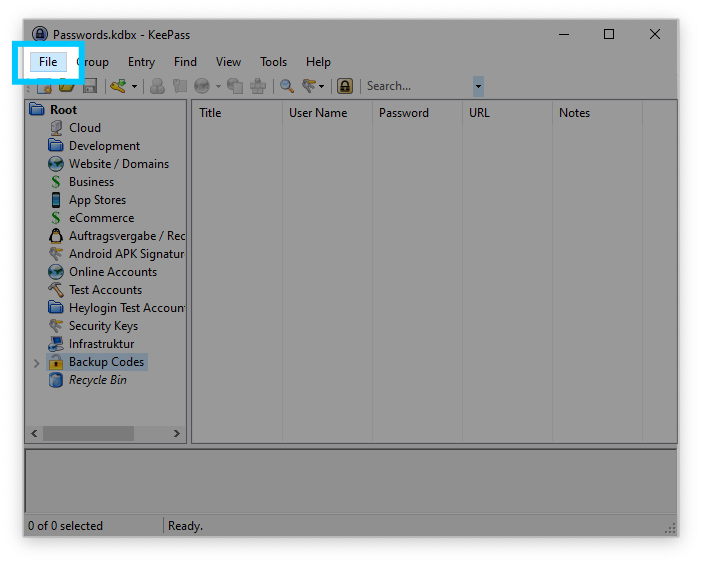
Task: Open the Open URL dropdown arrow
Action: tap(218, 86)
